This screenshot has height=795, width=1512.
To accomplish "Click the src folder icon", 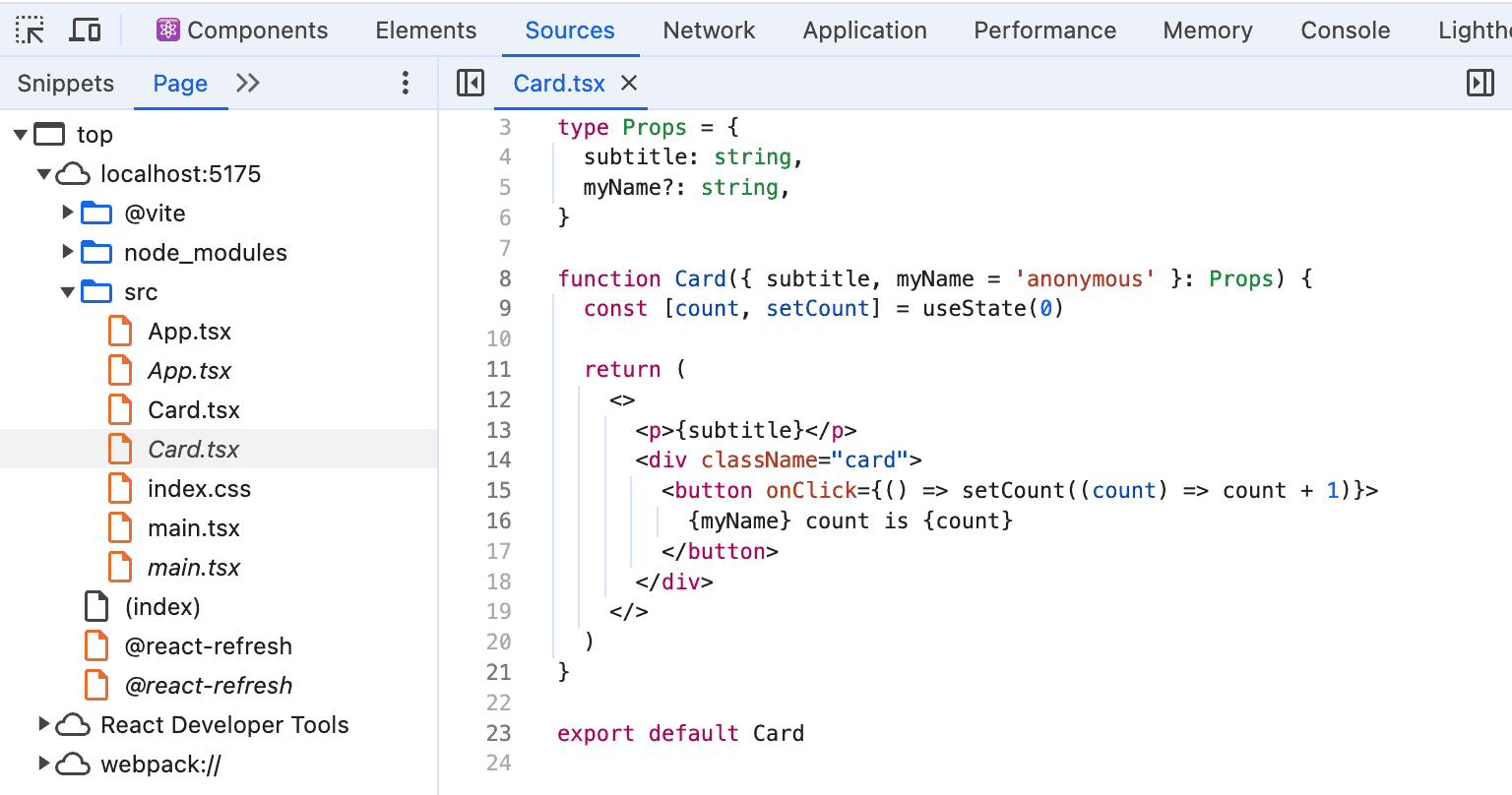I will click(96, 292).
